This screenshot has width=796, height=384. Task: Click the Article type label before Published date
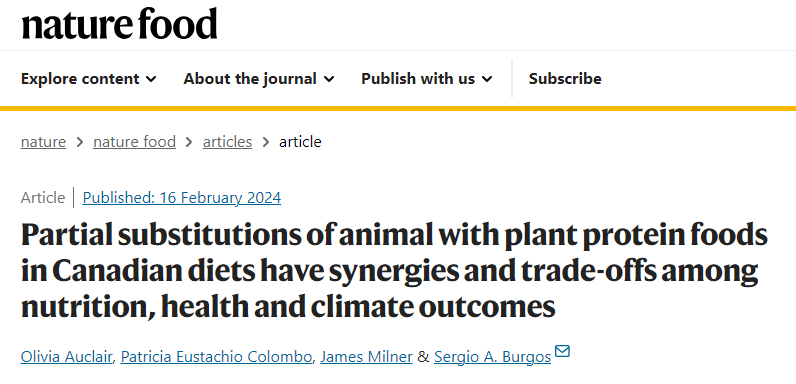(x=43, y=198)
